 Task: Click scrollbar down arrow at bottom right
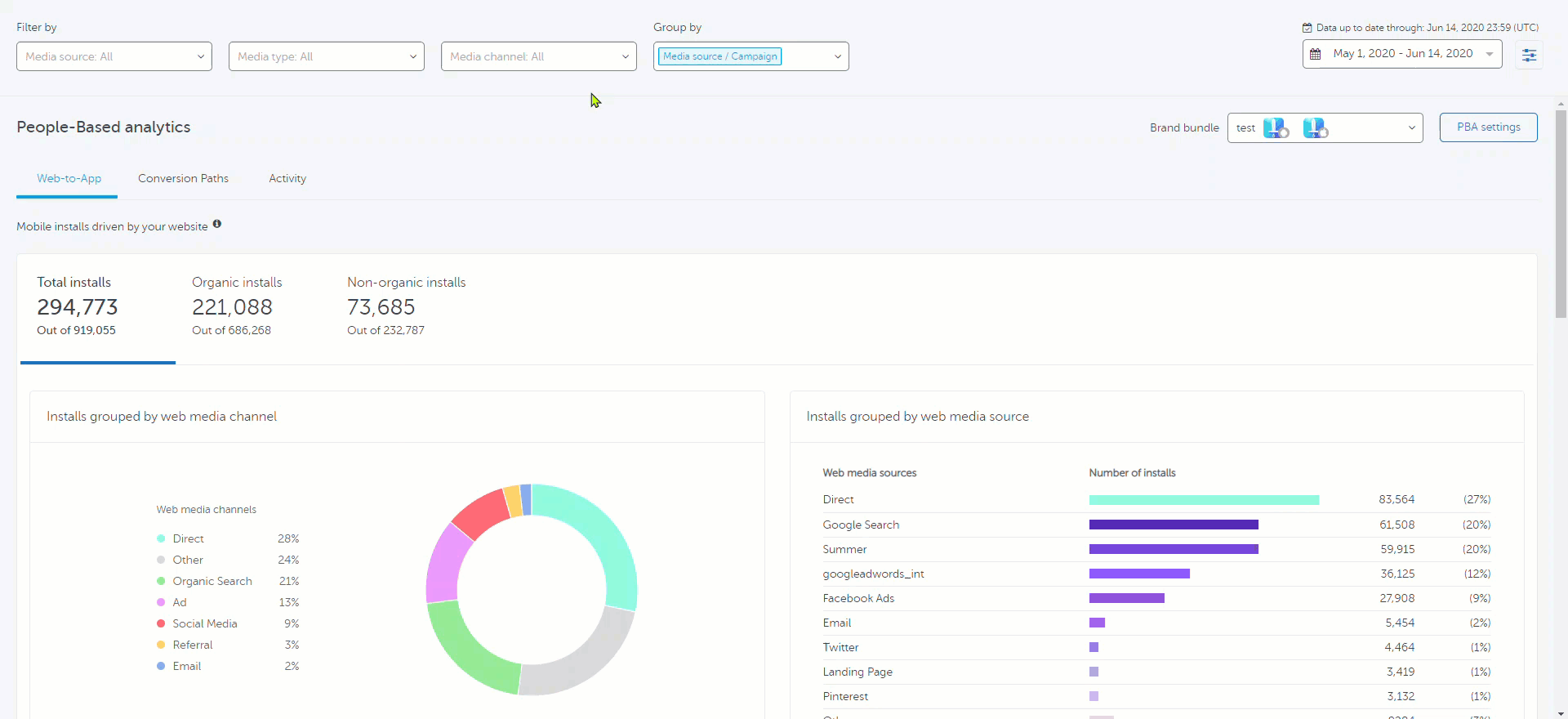click(x=1561, y=712)
